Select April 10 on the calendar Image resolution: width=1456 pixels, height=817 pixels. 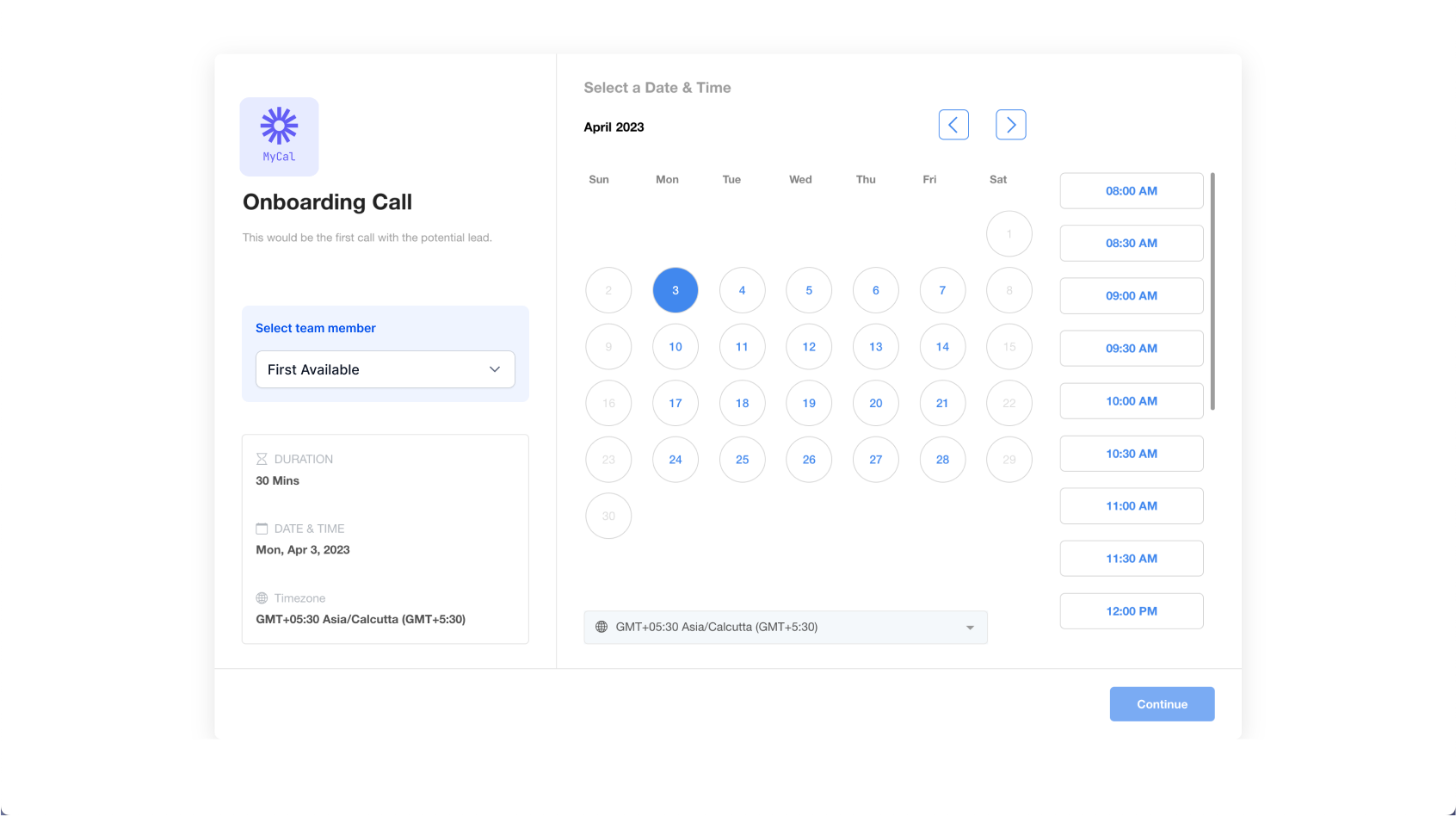(x=676, y=347)
